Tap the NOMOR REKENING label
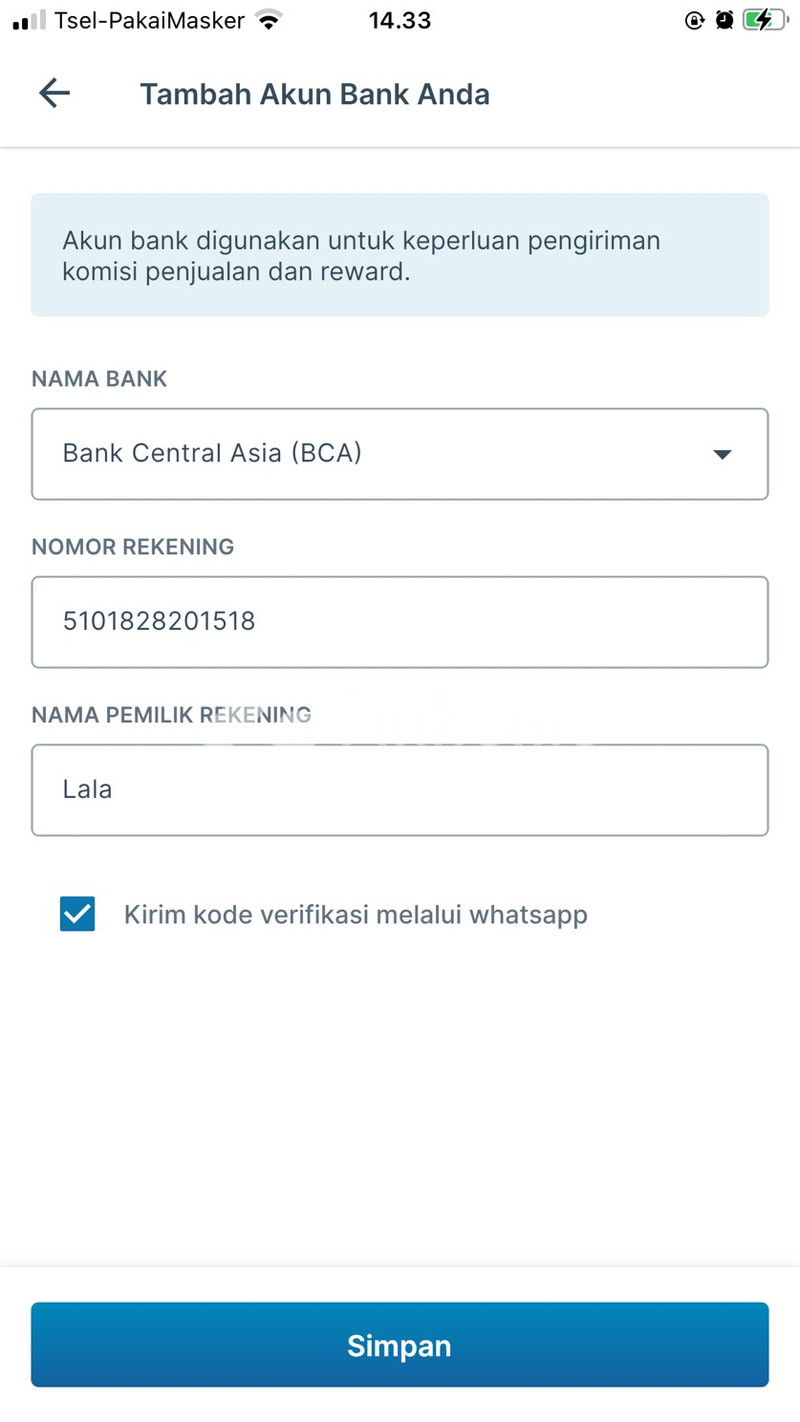The height and width of the screenshot is (1422, 800). pyautogui.click(x=132, y=547)
